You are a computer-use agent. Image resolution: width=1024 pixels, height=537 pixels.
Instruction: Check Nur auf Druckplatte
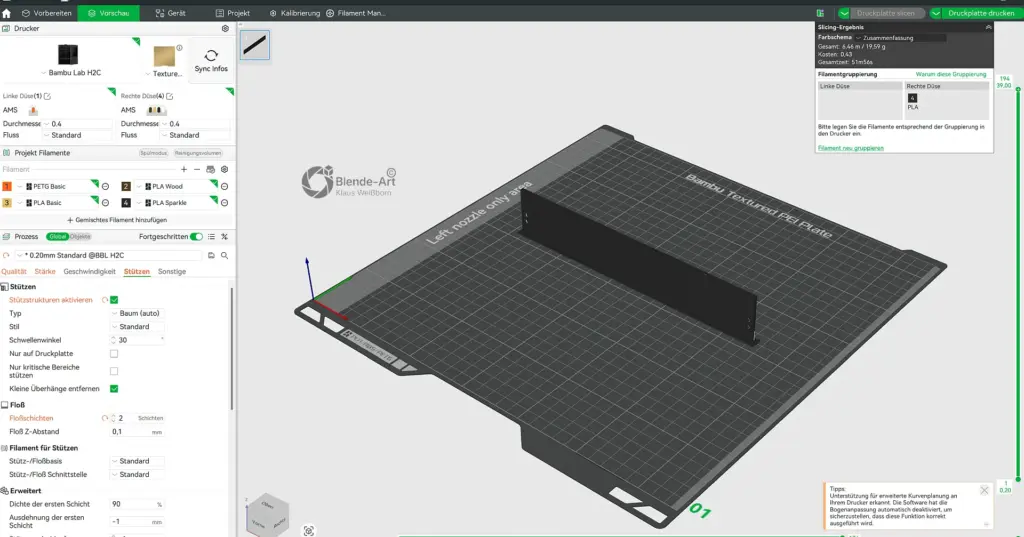[114, 353]
